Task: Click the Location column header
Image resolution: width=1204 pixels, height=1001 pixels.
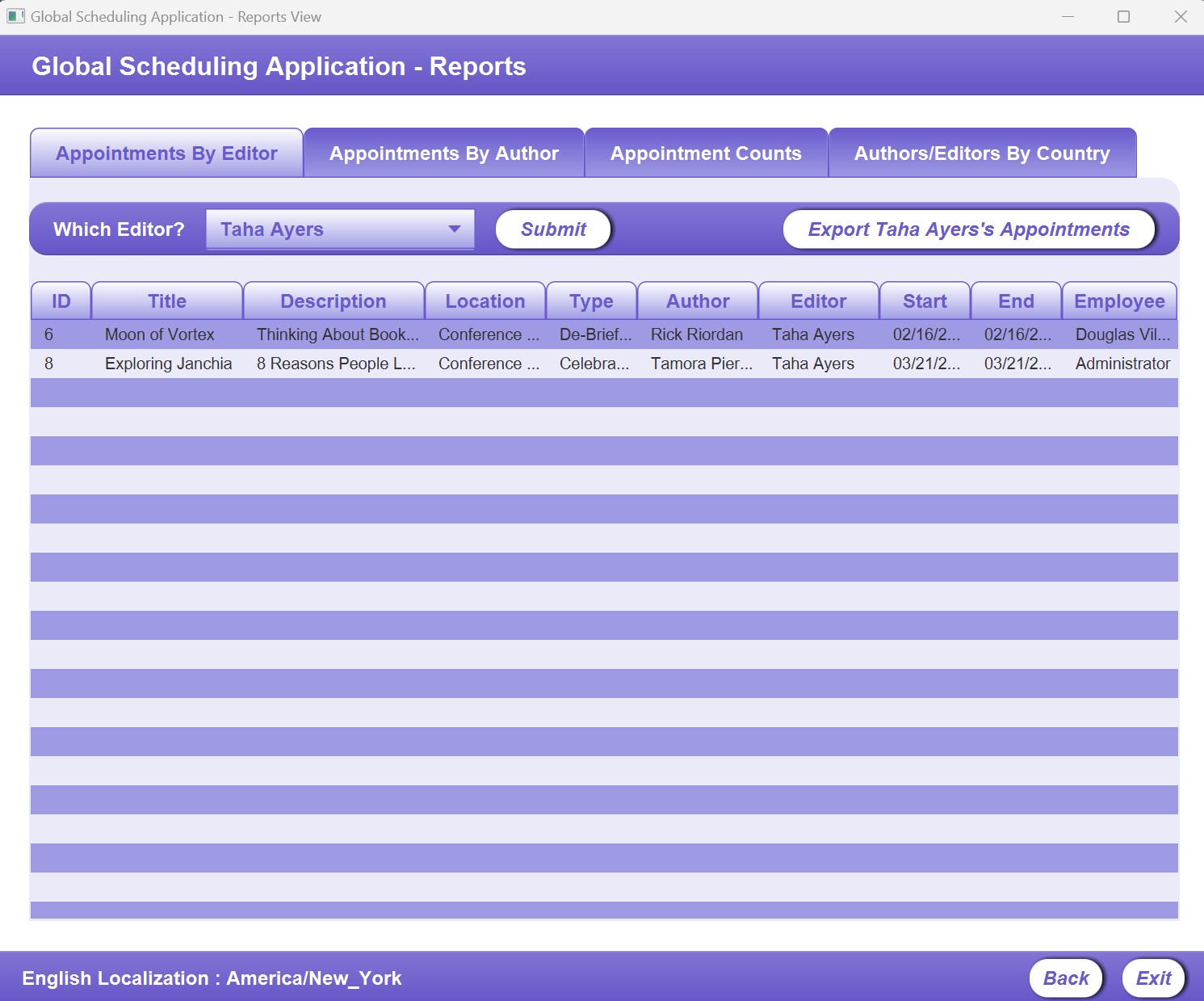Action: (485, 301)
